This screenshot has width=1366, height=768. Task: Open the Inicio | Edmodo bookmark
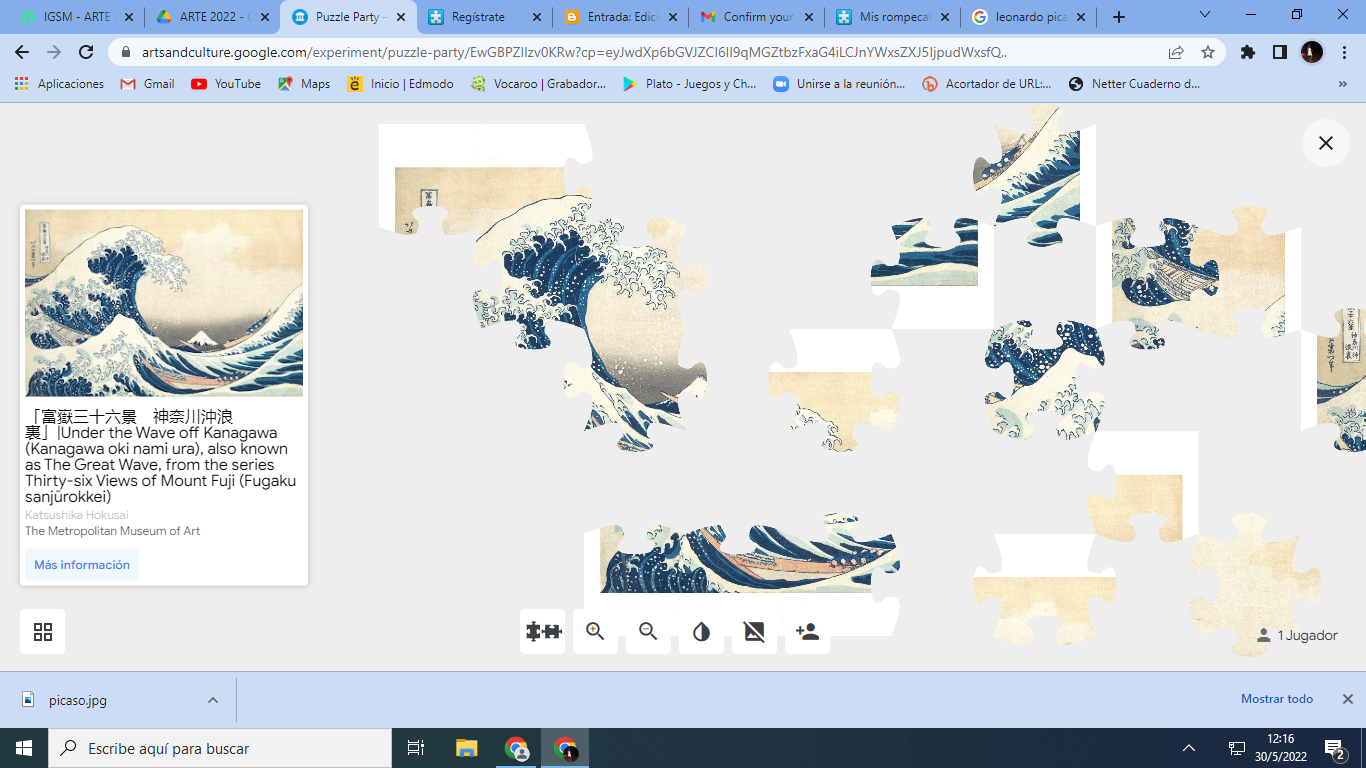400,84
